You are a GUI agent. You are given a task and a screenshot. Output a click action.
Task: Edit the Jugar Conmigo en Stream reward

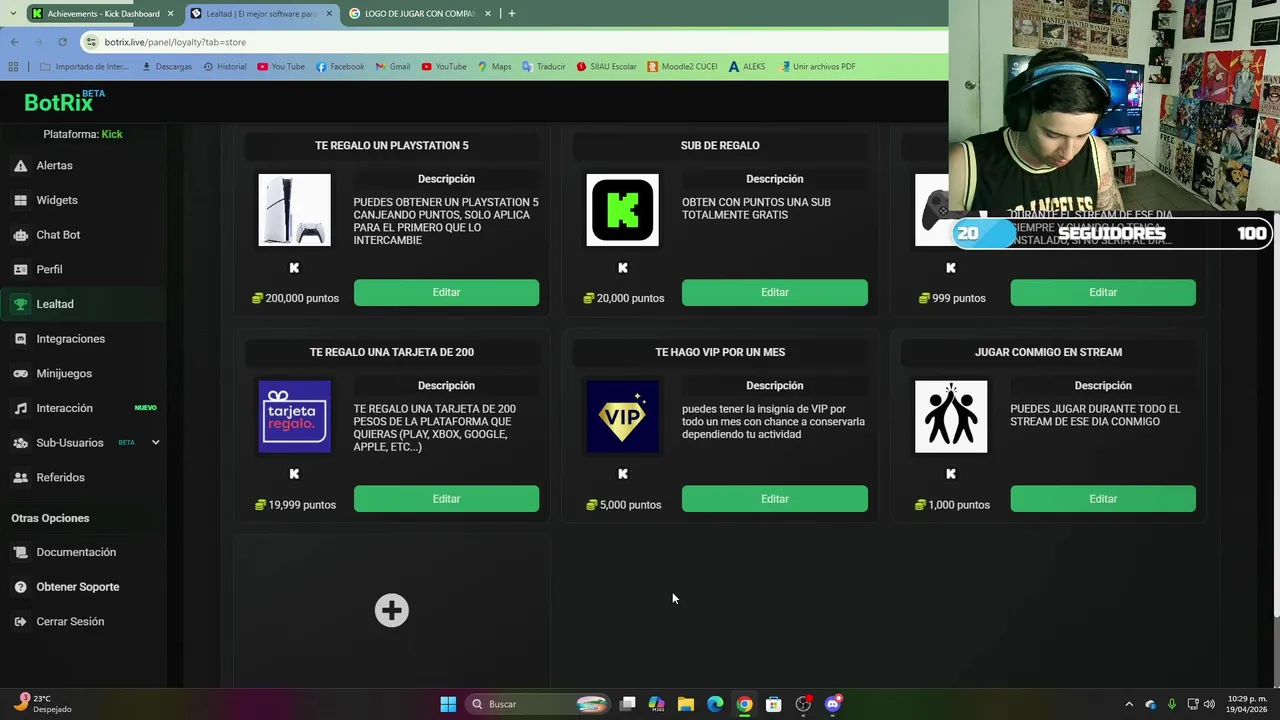coord(1103,499)
